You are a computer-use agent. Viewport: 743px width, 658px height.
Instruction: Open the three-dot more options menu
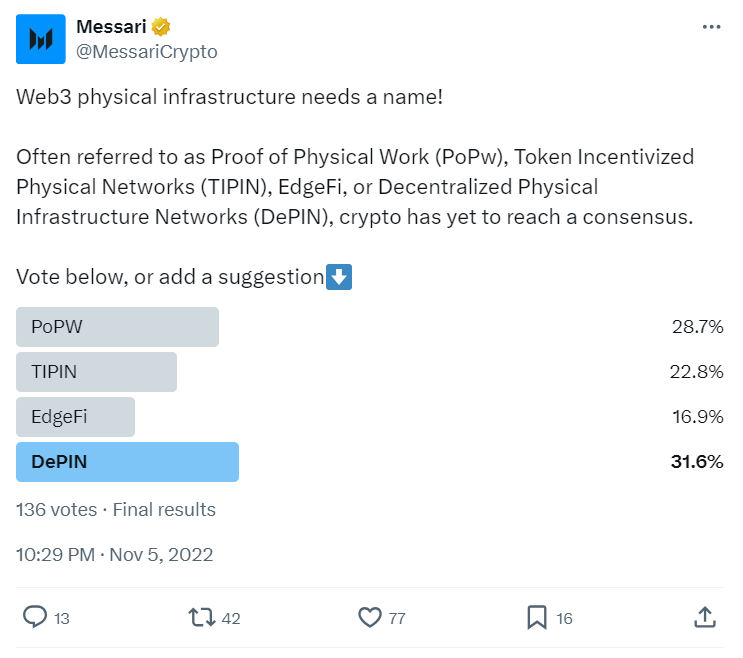tap(711, 27)
